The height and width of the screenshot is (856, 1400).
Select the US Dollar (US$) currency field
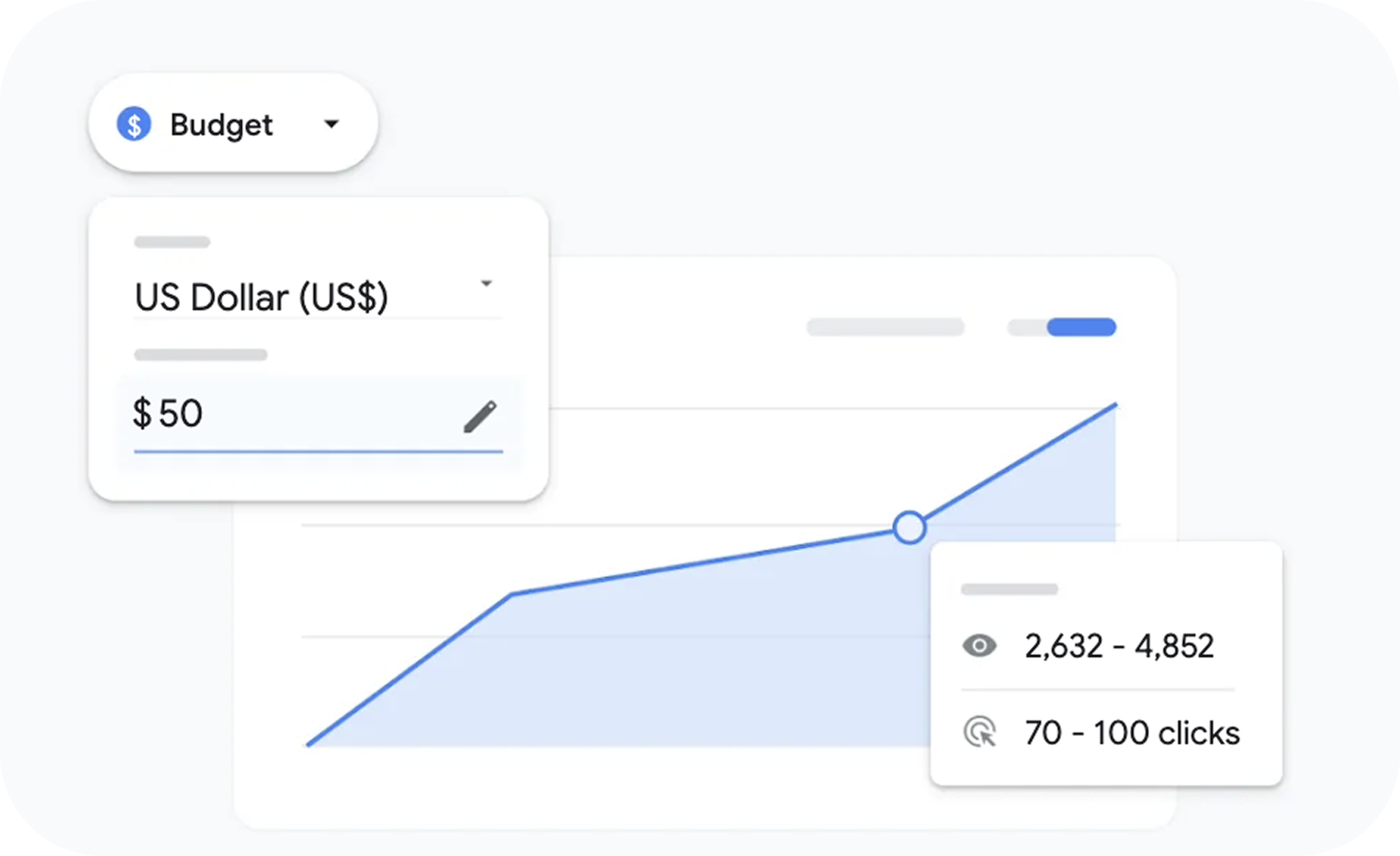(262, 297)
